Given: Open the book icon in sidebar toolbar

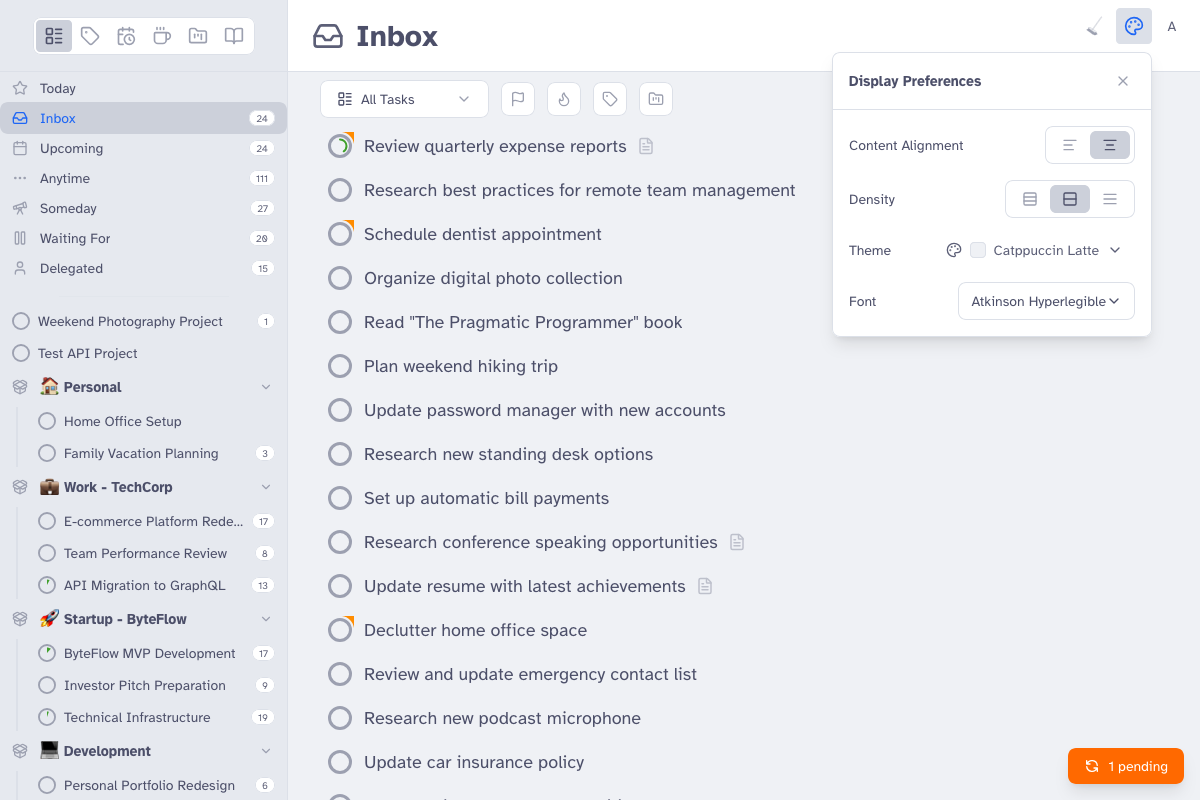Looking at the screenshot, I should (x=234, y=36).
